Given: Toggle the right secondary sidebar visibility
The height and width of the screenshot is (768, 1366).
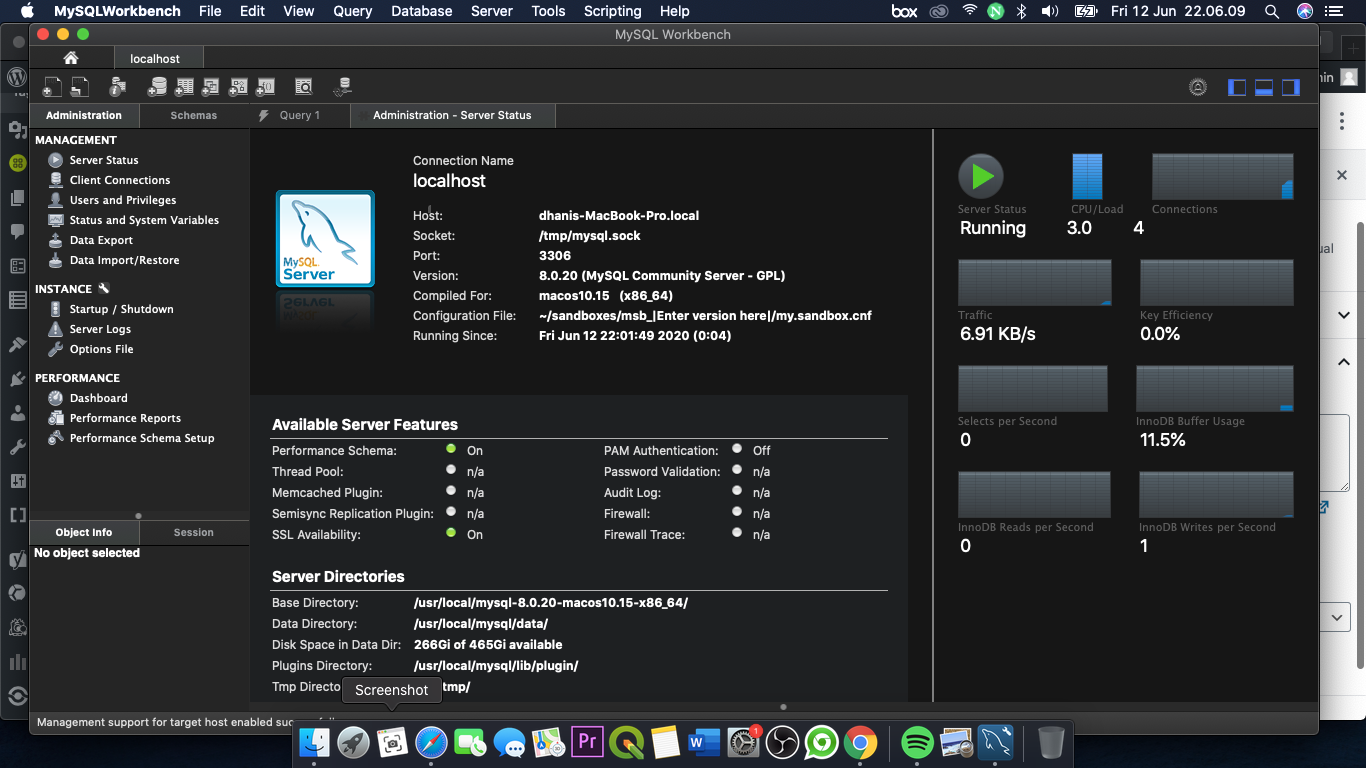Looking at the screenshot, I should click(1291, 87).
